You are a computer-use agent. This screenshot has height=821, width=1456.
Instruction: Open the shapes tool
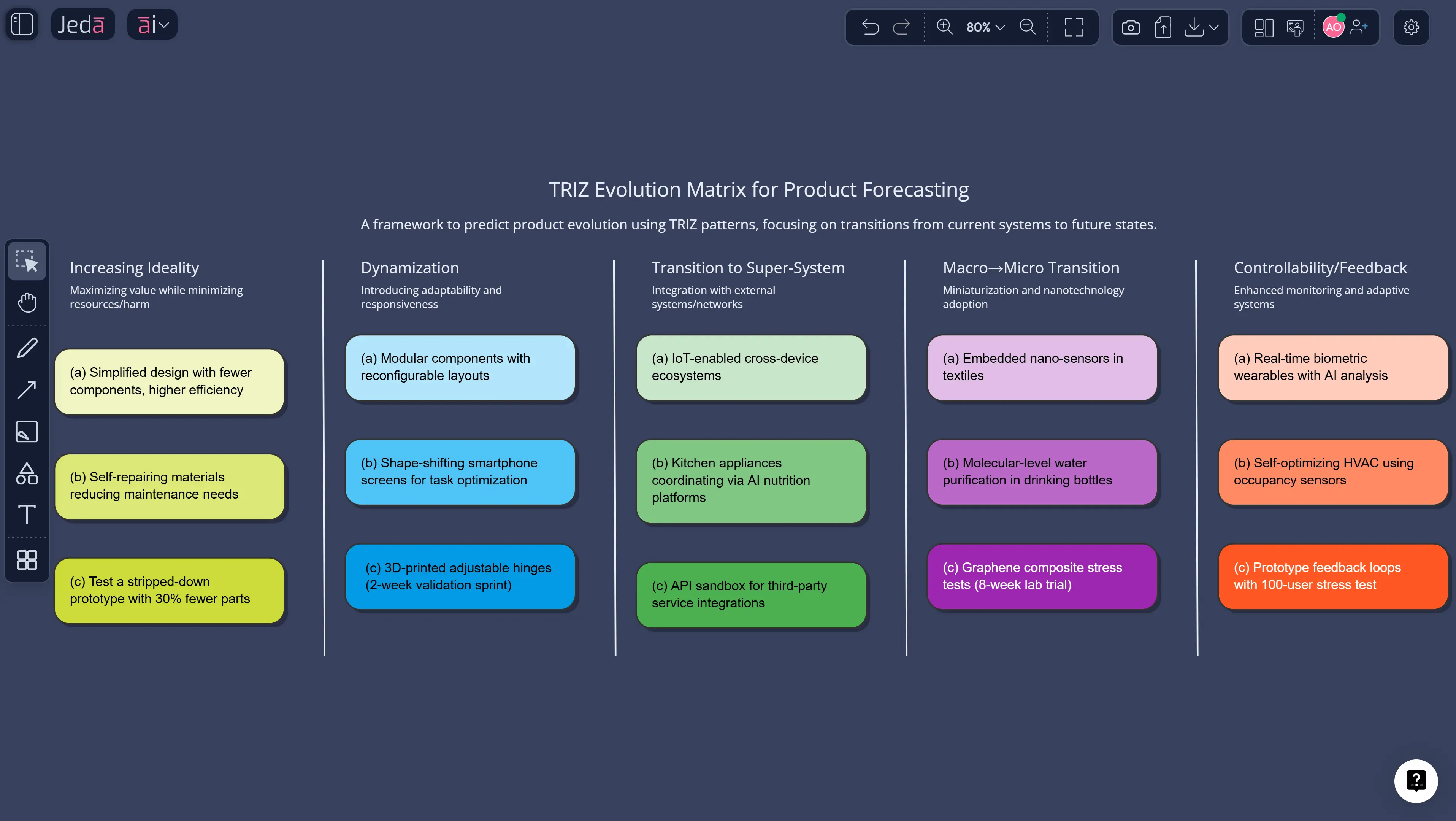point(27,474)
